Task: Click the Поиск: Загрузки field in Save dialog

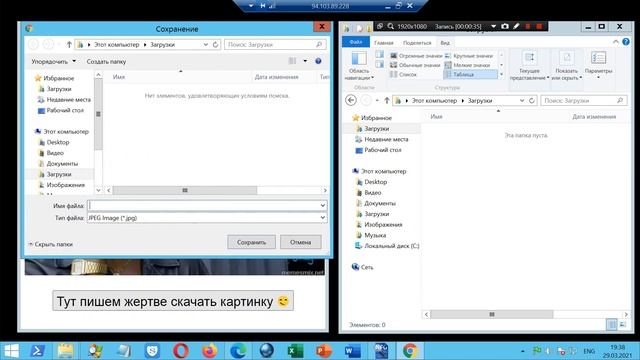Action: point(275,44)
